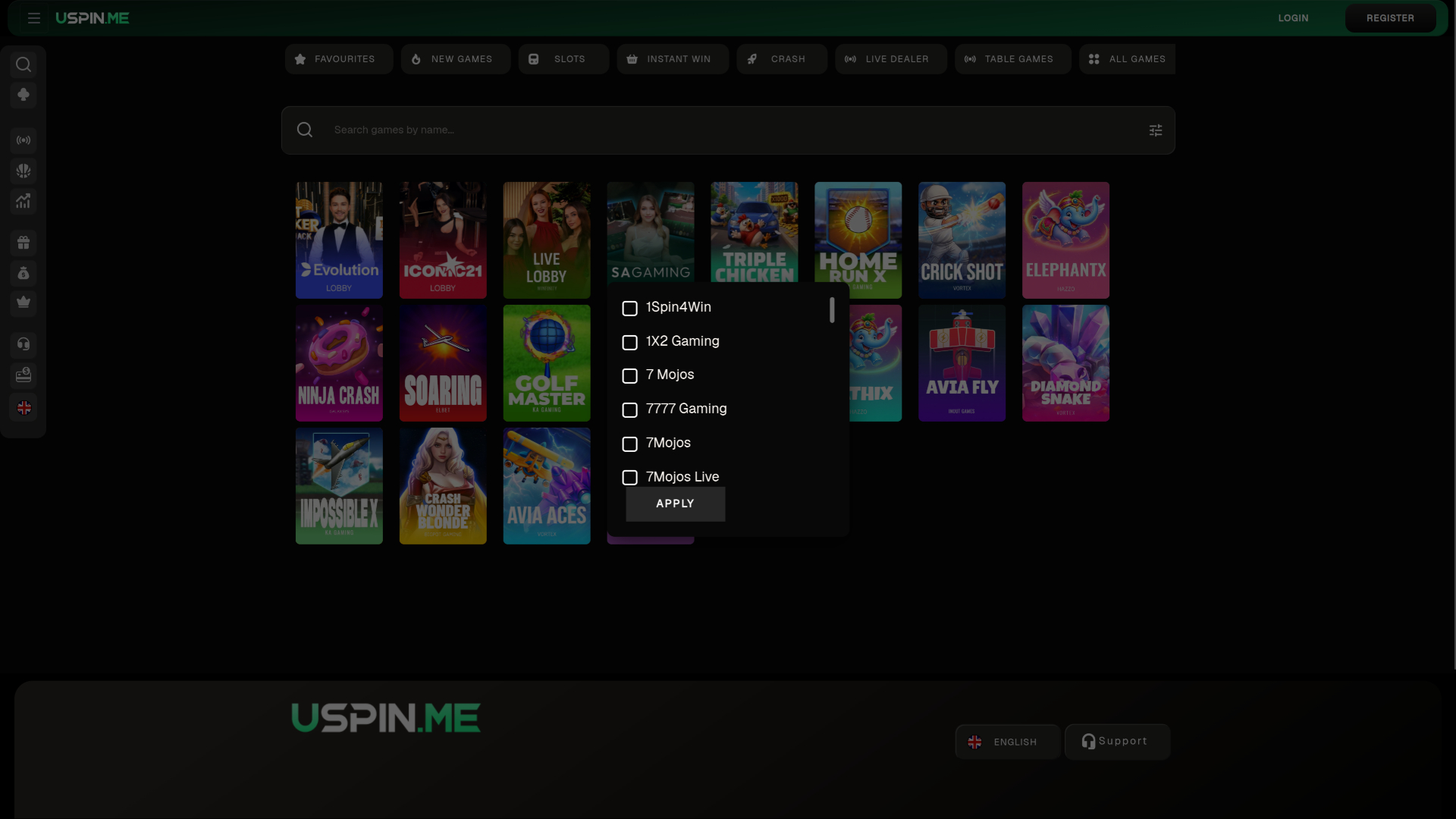Click the LOGIN link
This screenshot has width=1456, height=819.
point(1293,18)
